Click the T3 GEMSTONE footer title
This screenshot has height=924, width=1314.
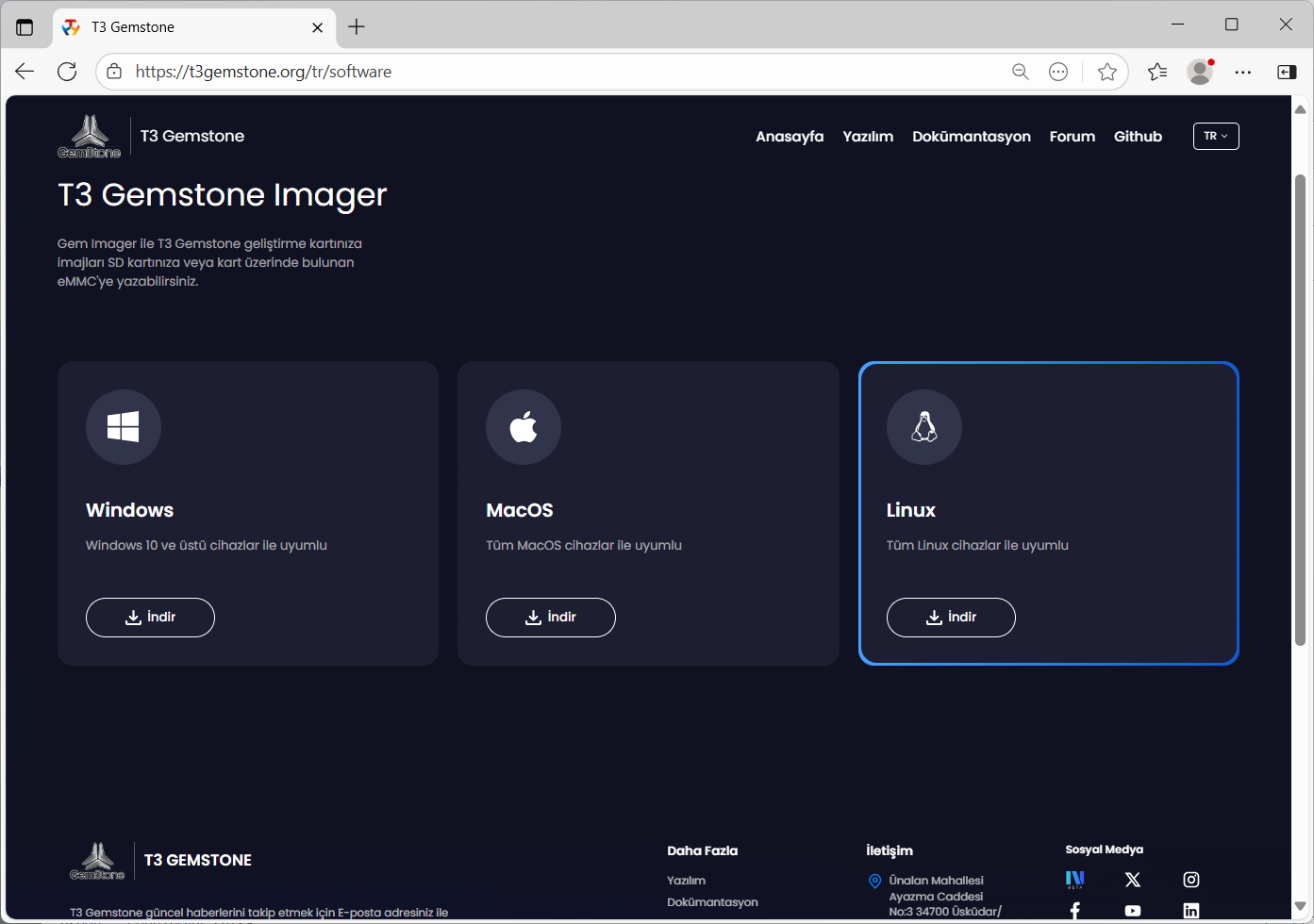click(198, 860)
